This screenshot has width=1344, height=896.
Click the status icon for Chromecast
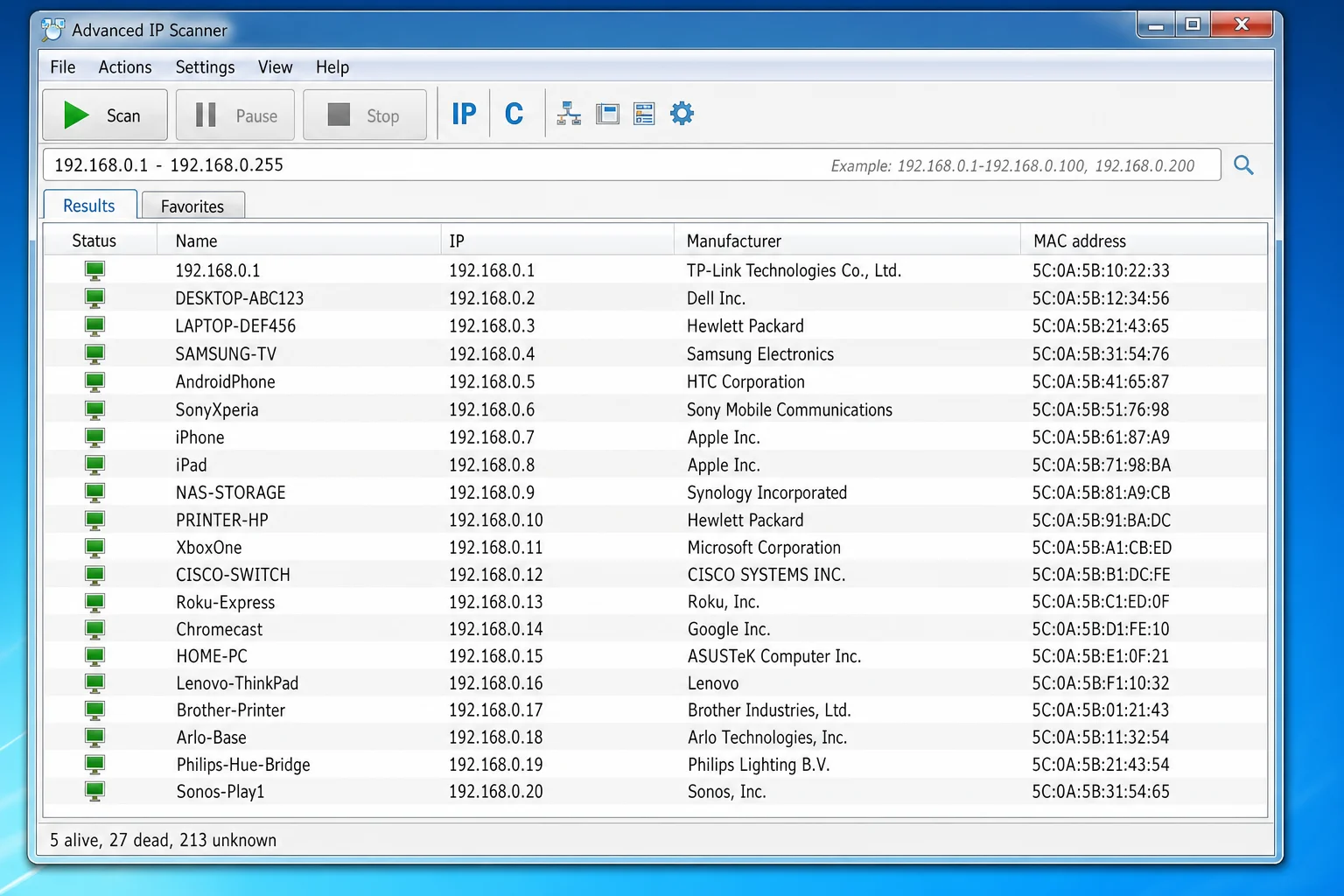(94, 629)
